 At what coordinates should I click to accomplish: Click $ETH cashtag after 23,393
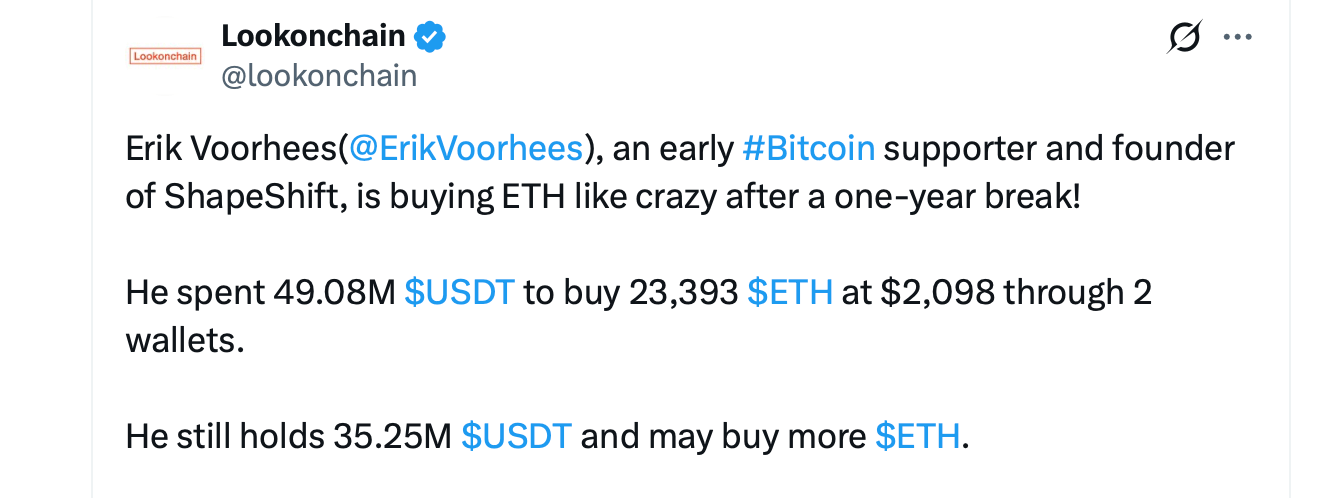click(x=789, y=292)
